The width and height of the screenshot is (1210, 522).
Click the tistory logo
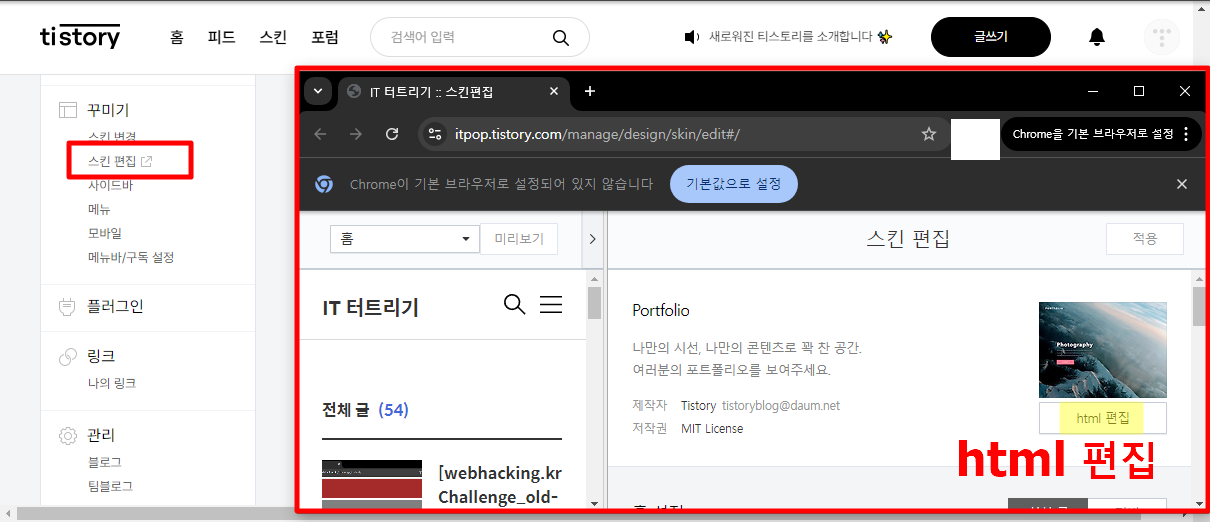coord(80,37)
